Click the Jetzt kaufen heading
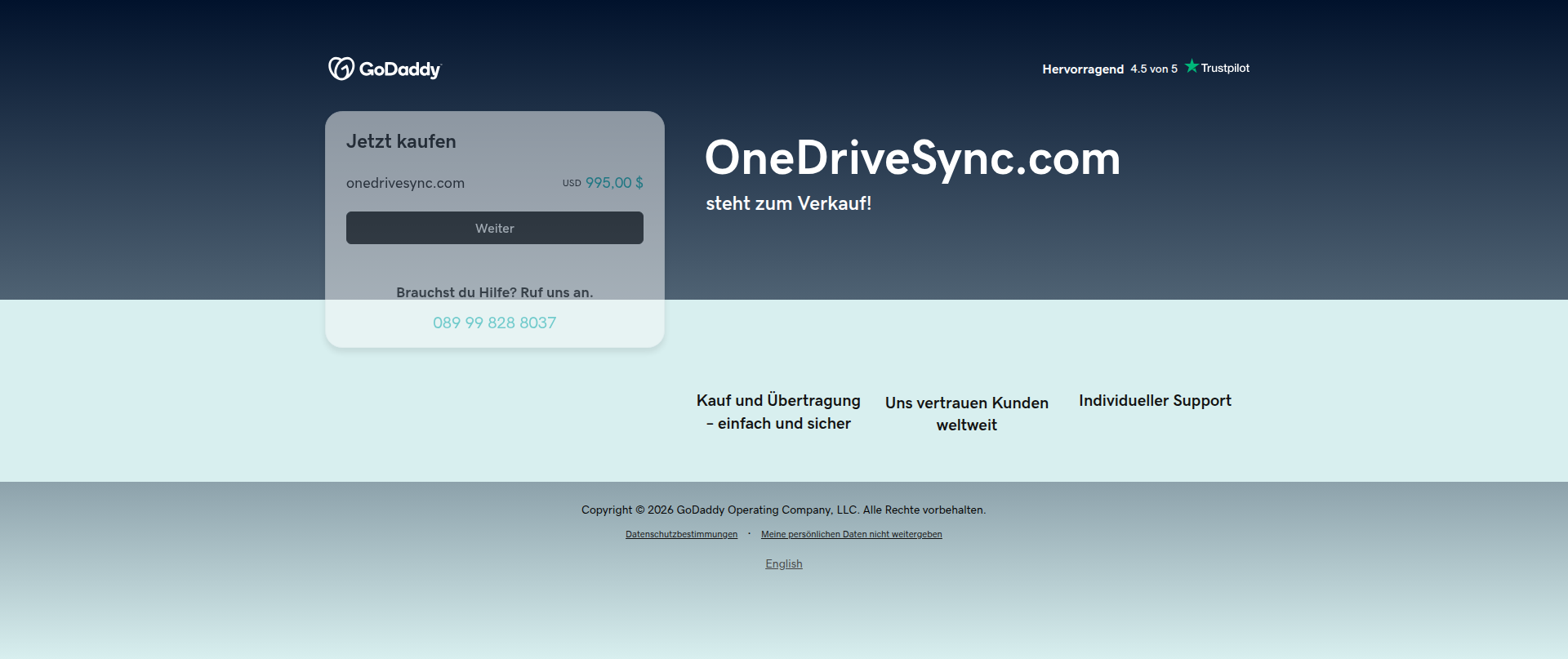Screen dimensions: 1568x659 [x=401, y=141]
